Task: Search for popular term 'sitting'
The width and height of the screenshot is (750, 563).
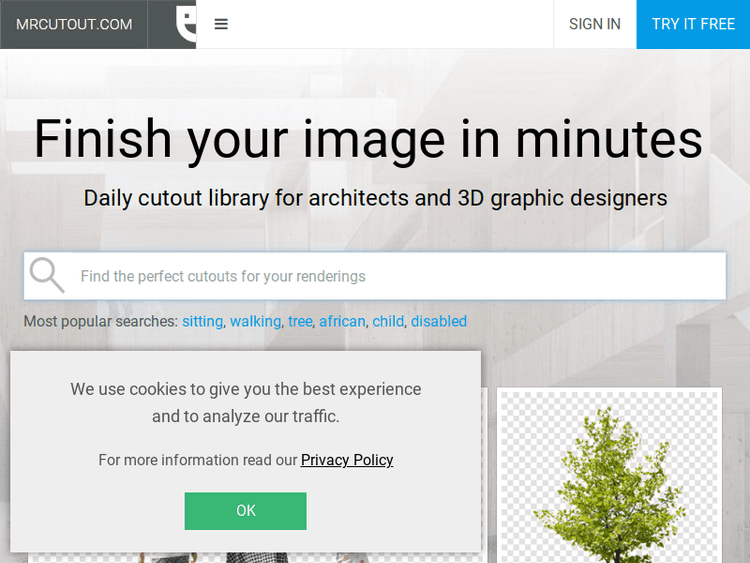Action: point(202,321)
